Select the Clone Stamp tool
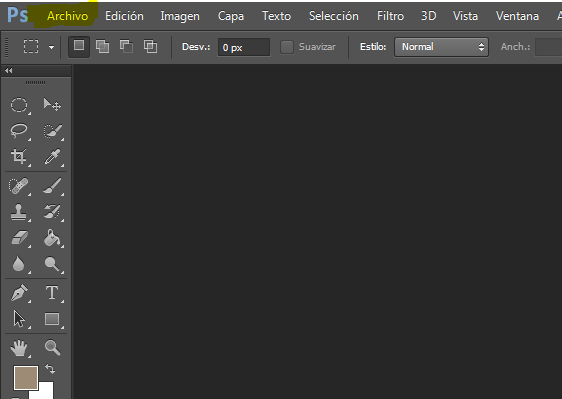 tap(19, 212)
